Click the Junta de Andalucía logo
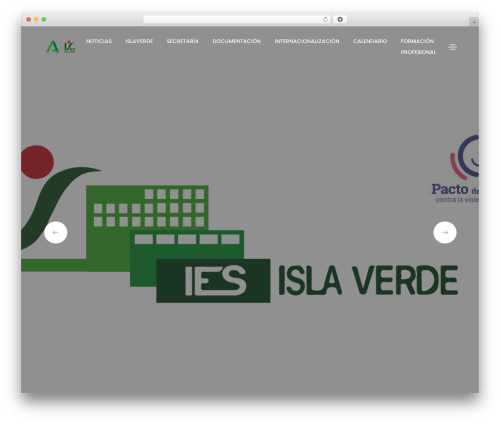The width and height of the screenshot is (500, 423). coord(52,47)
